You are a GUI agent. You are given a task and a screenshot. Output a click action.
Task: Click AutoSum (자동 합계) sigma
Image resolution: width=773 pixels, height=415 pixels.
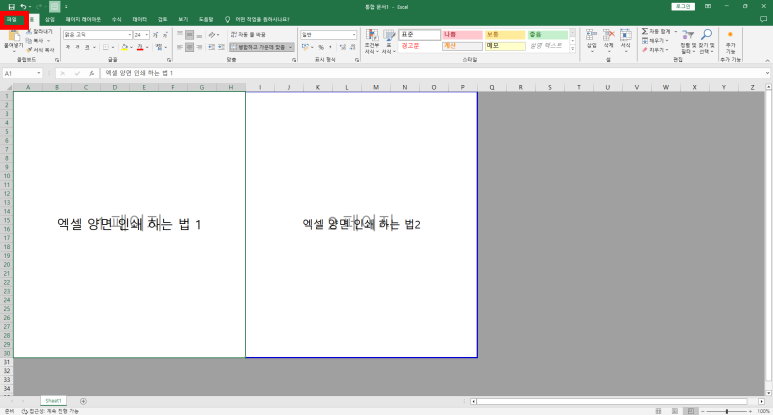tap(656, 32)
